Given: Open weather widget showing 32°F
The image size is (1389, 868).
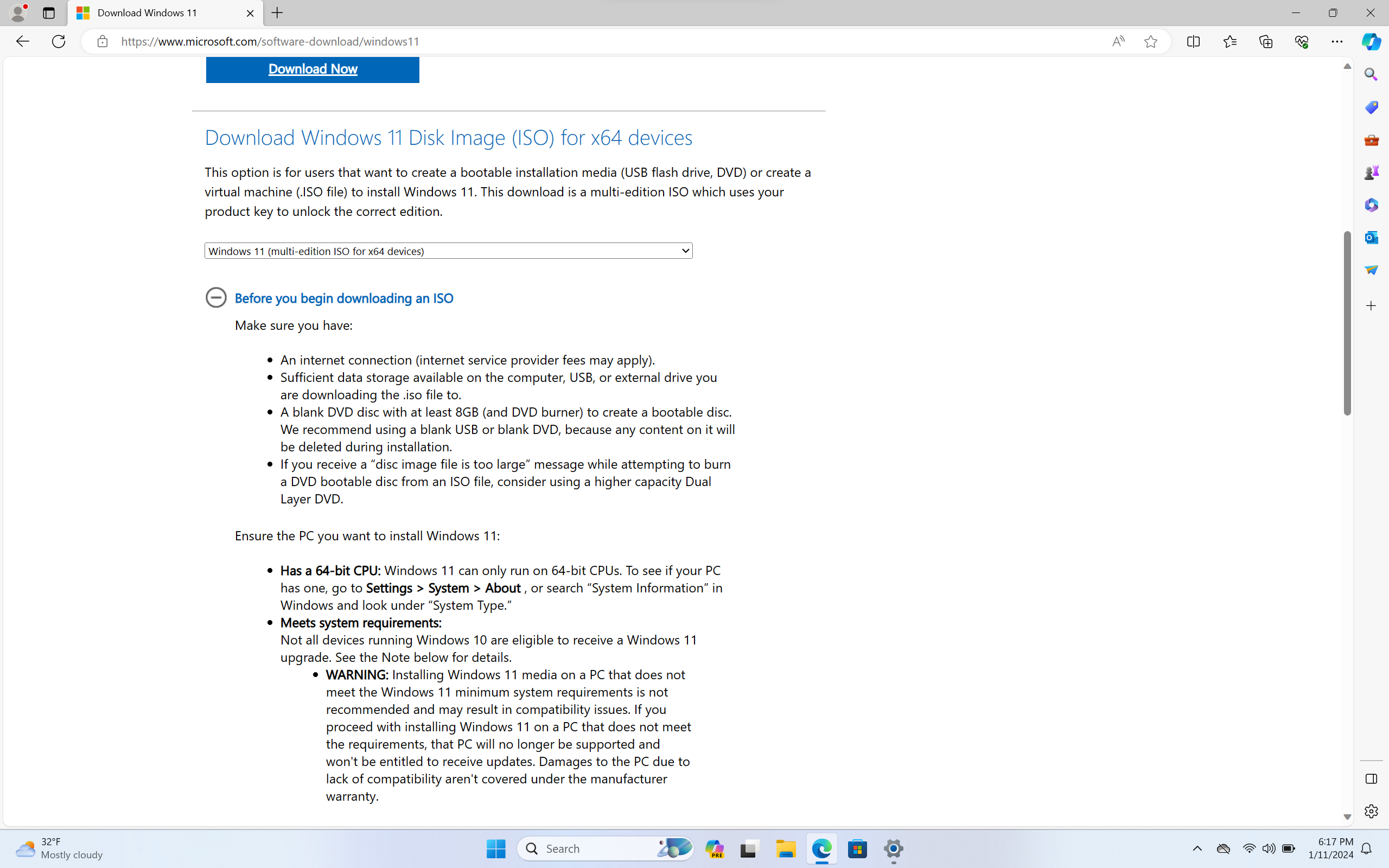Looking at the screenshot, I should click(60, 848).
